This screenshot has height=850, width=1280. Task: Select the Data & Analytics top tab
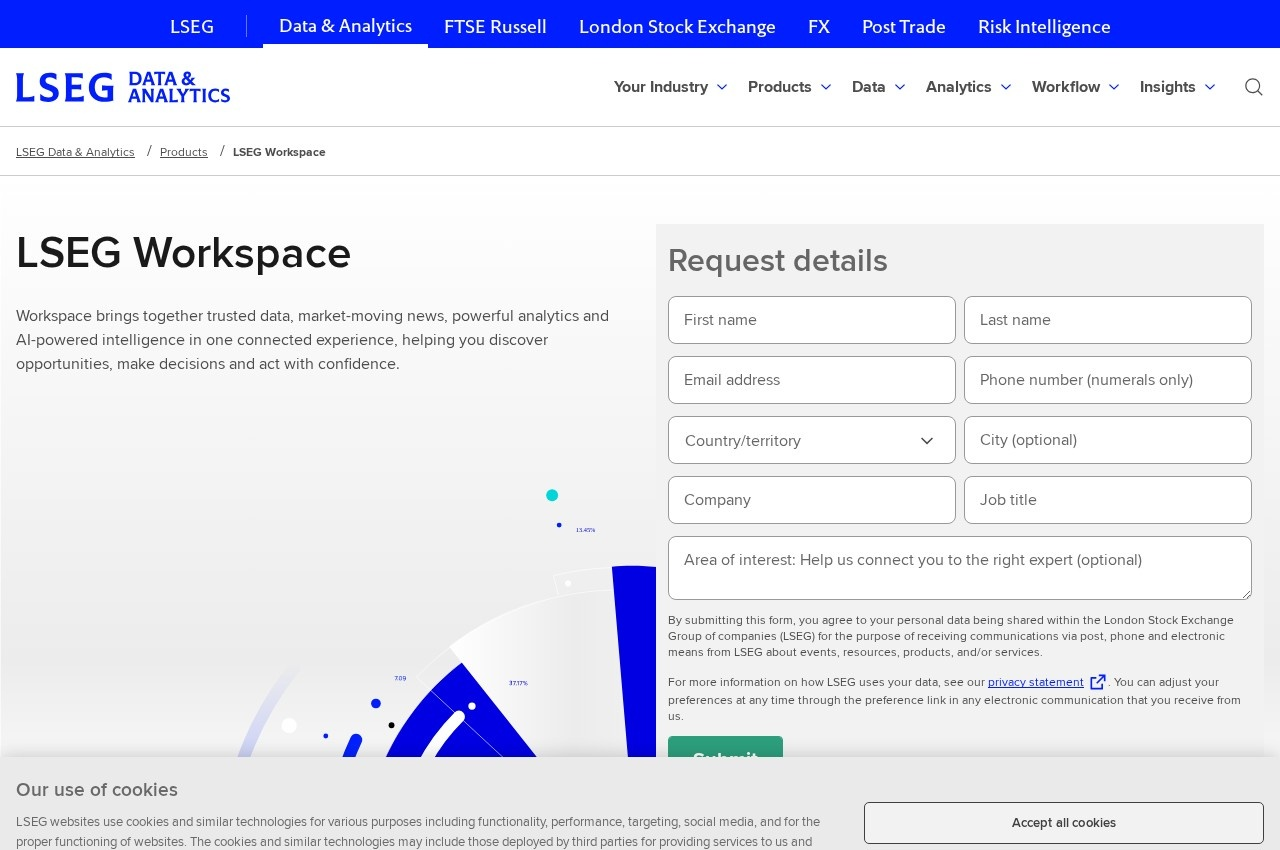(x=345, y=25)
